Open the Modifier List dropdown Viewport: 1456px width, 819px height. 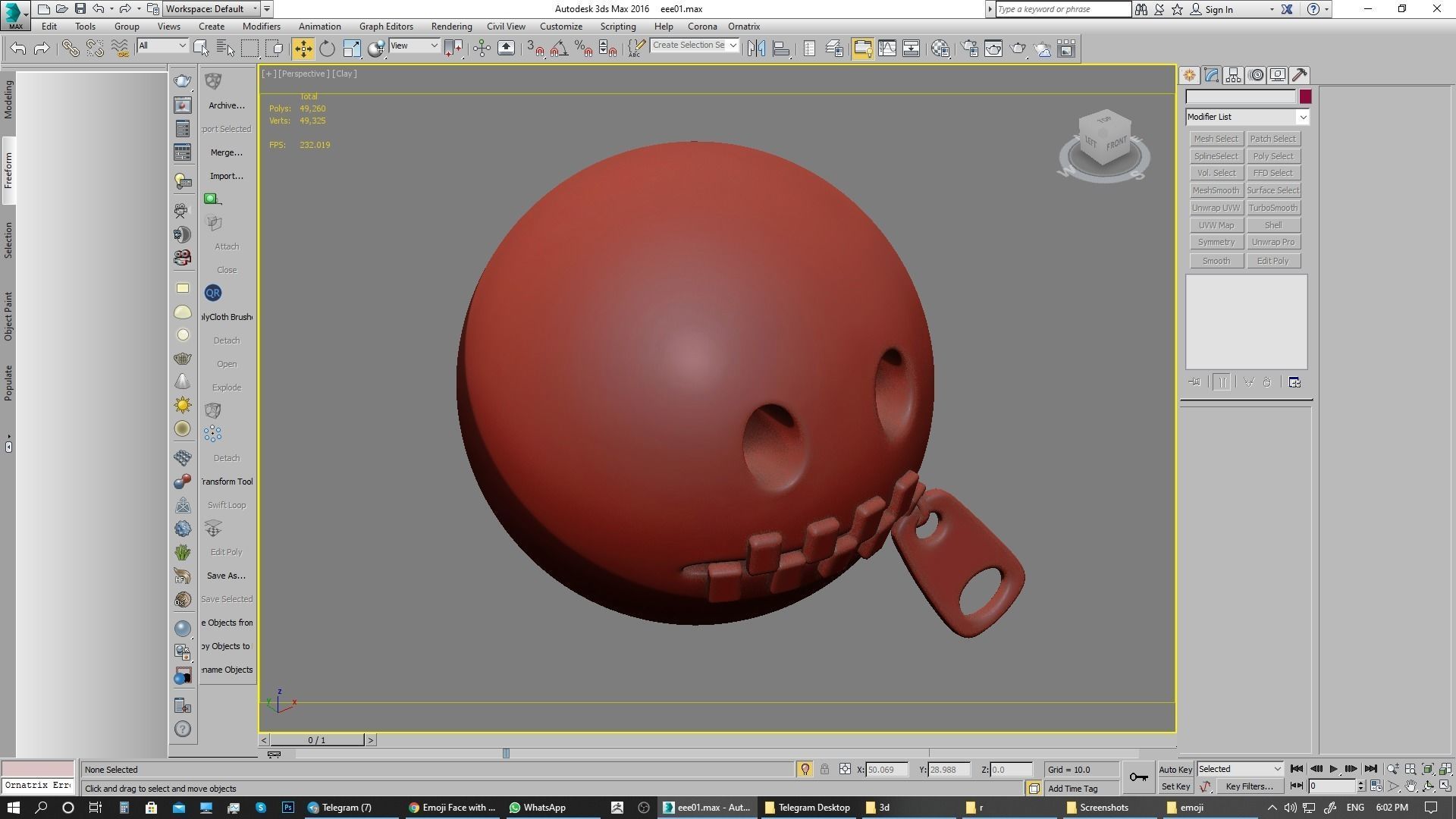click(1247, 117)
